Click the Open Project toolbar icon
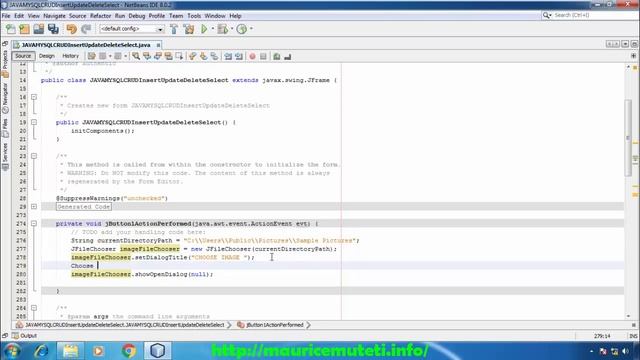Viewport: 640px width, 360px height. coord(39,29)
